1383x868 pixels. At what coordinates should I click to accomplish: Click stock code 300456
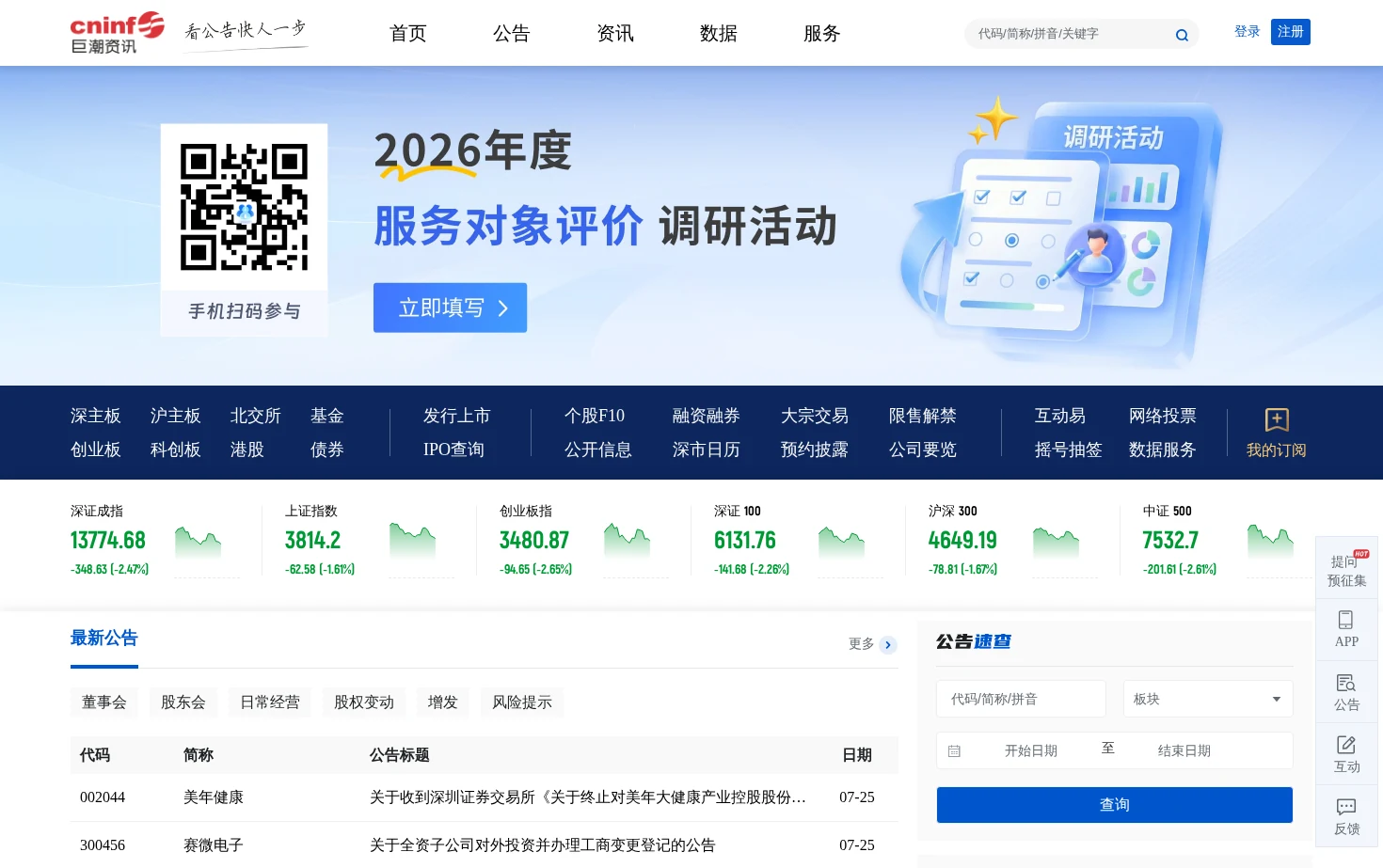click(103, 845)
